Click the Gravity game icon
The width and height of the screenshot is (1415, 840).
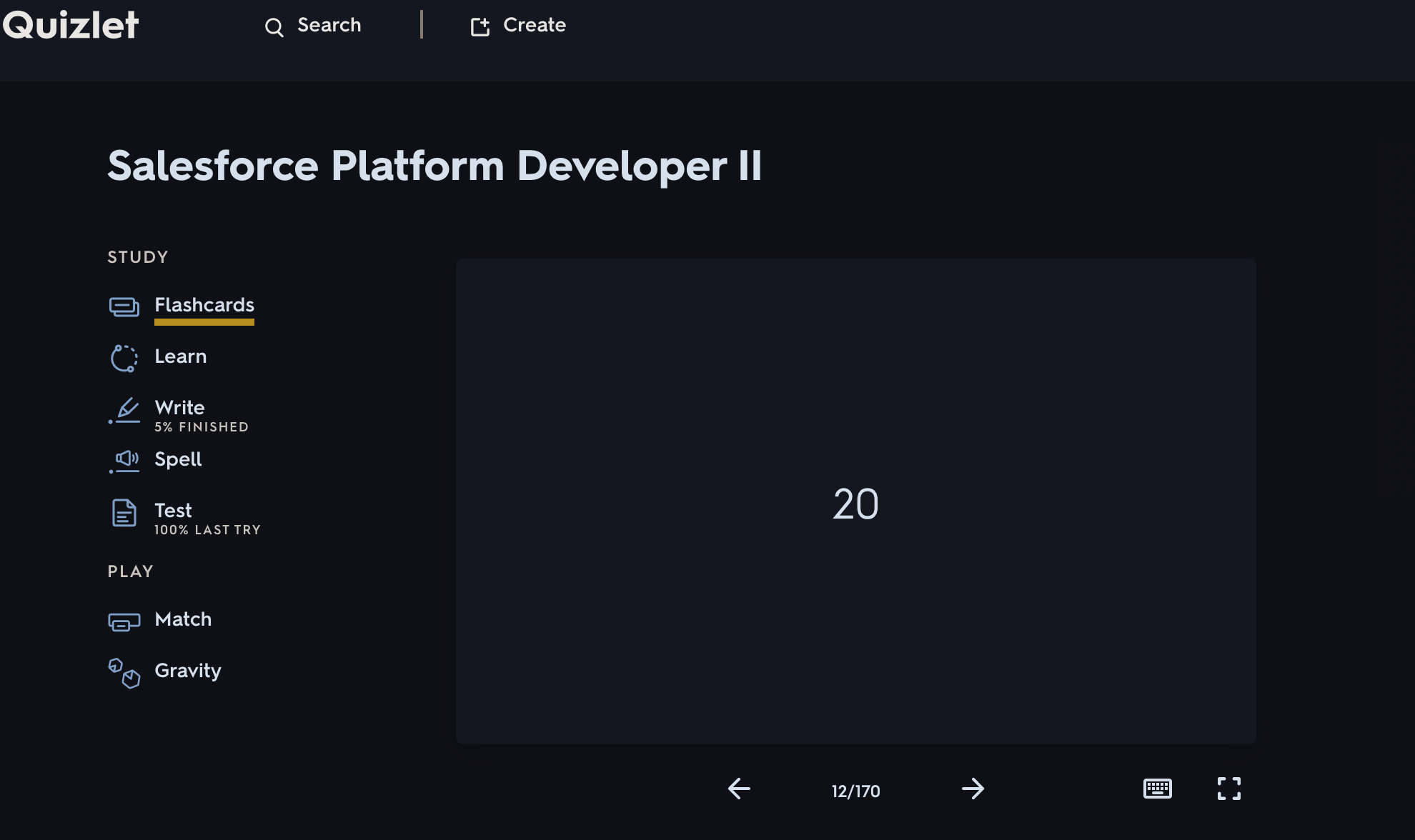(124, 673)
